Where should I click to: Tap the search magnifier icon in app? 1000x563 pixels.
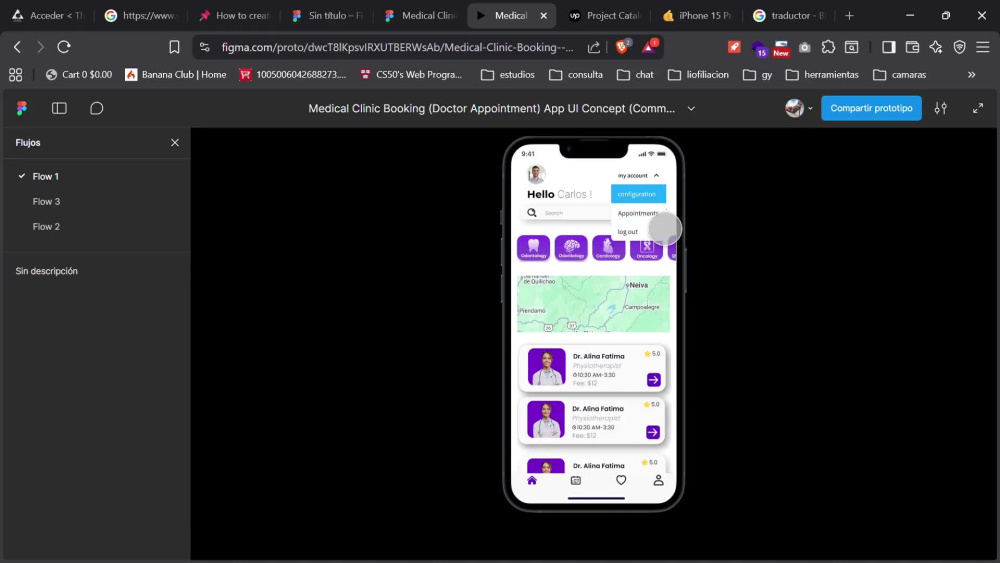coord(532,213)
